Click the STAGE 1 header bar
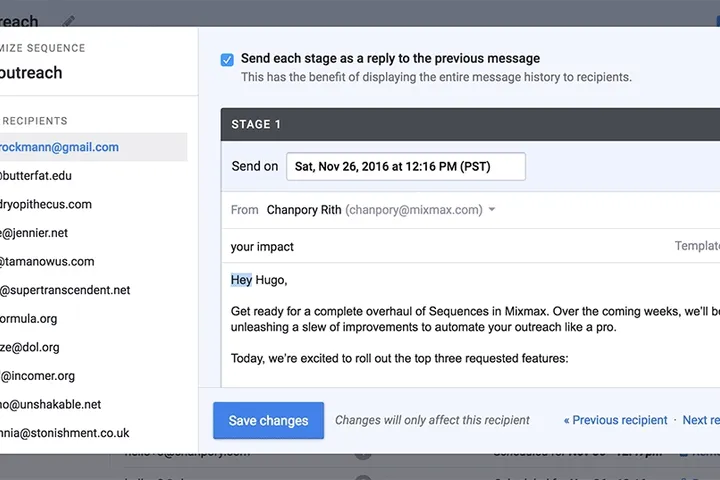Image resolution: width=720 pixels, height=480 pixels. click(x=470, y=124)
